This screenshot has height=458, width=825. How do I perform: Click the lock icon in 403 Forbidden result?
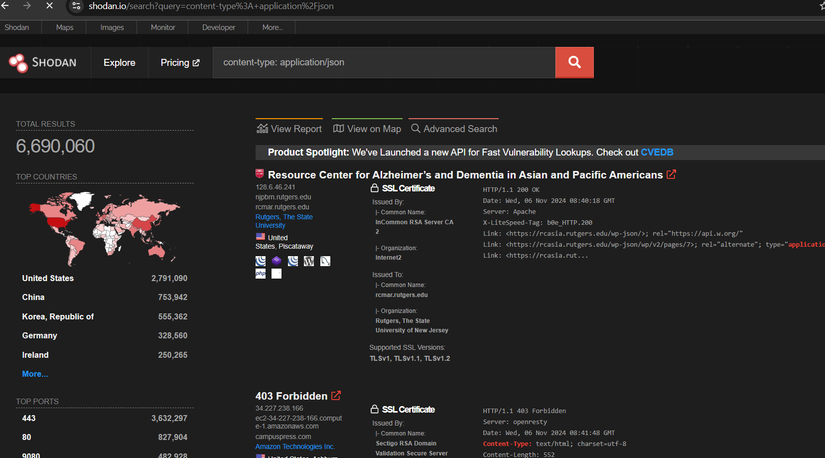(x=374, y=409)
